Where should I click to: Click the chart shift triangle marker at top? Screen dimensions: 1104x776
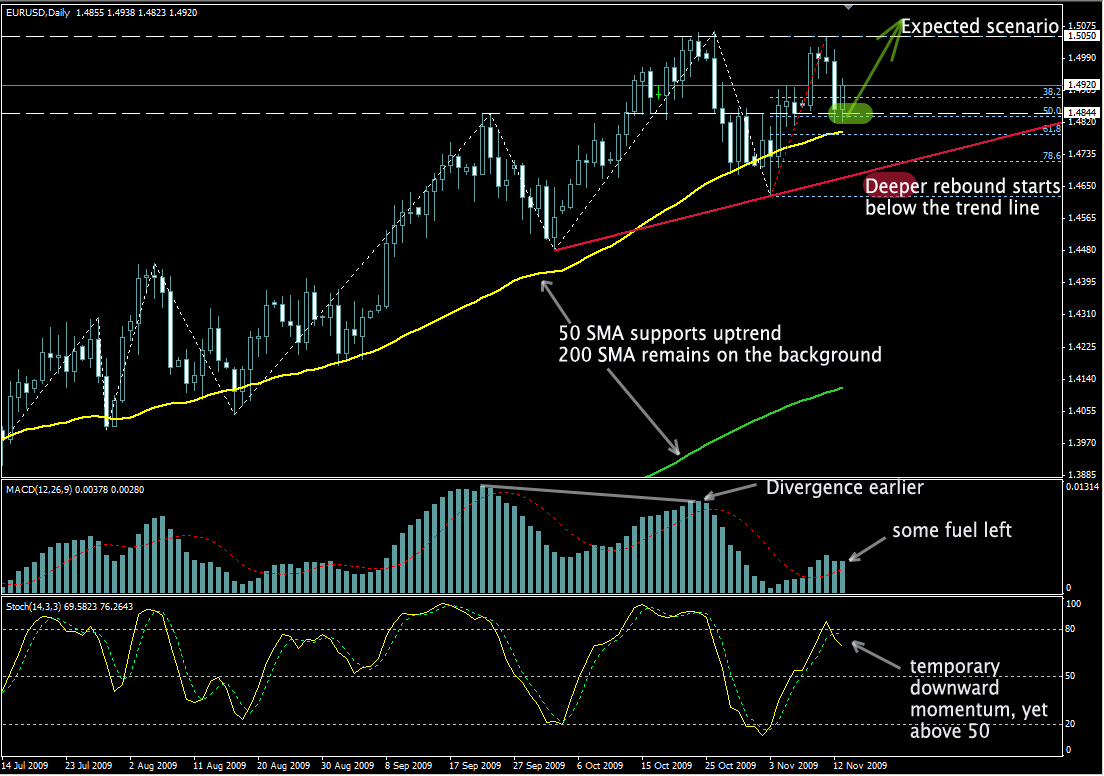click(848, 6)
